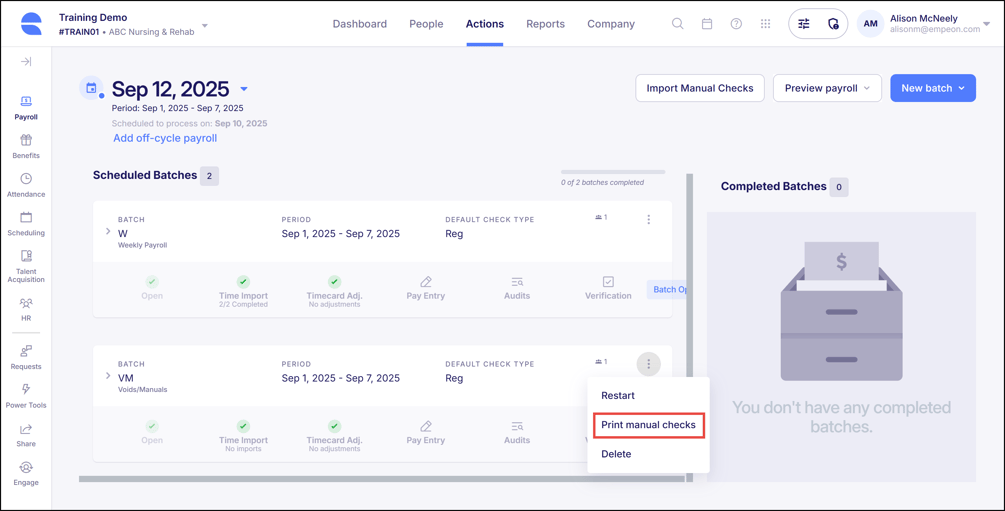This screenshot has height=511, width=1005.
Task: Open the Preview payroll dropdown
Action: 827,88
